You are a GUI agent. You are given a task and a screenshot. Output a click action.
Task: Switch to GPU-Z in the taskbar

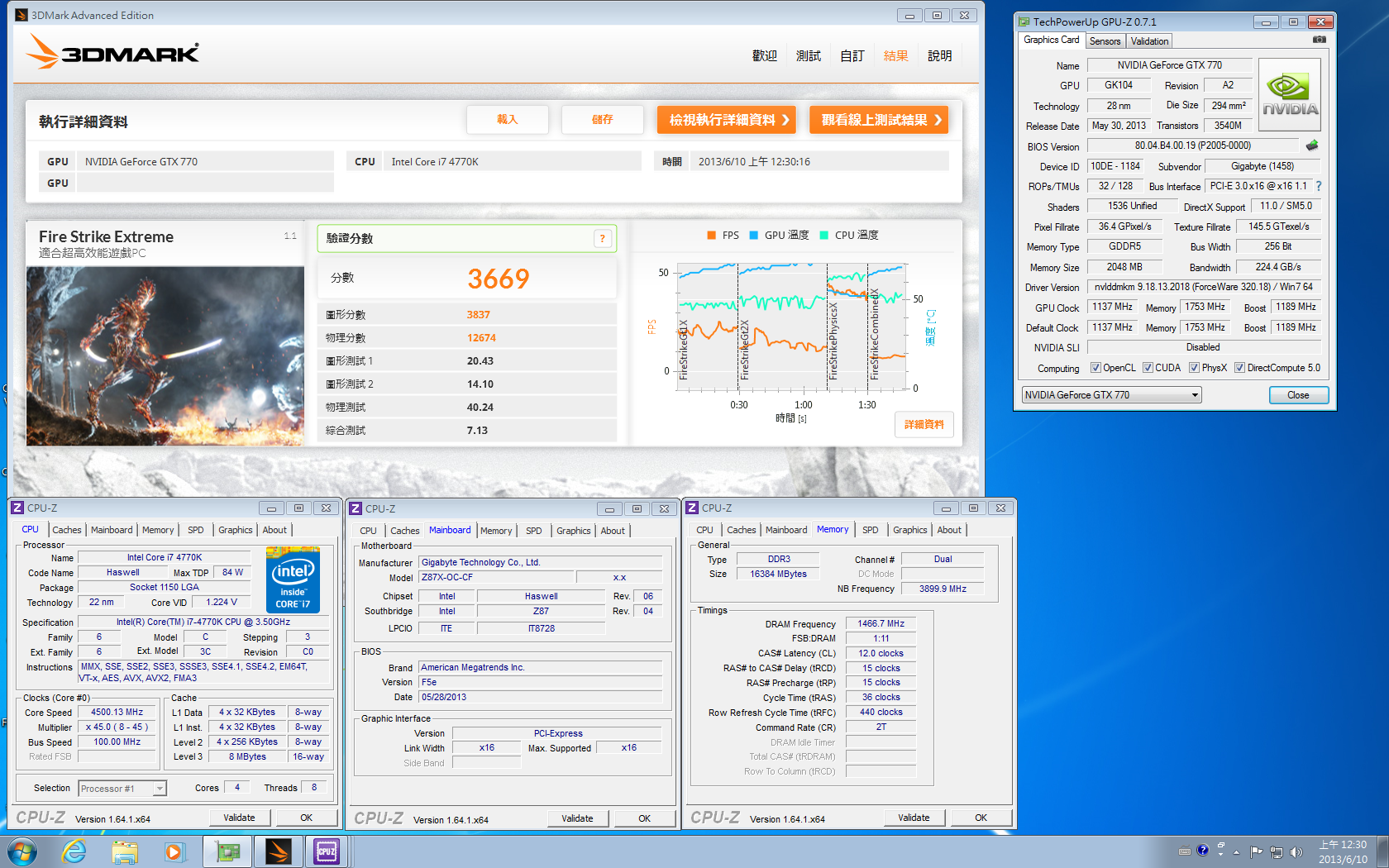point(227,851)
